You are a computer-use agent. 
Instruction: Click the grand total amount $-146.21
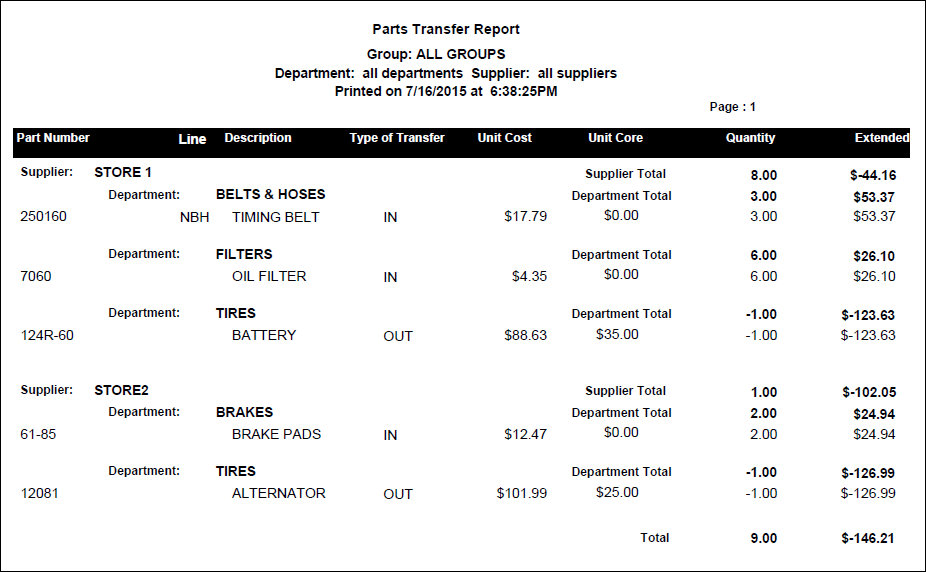tap(868, 539)
